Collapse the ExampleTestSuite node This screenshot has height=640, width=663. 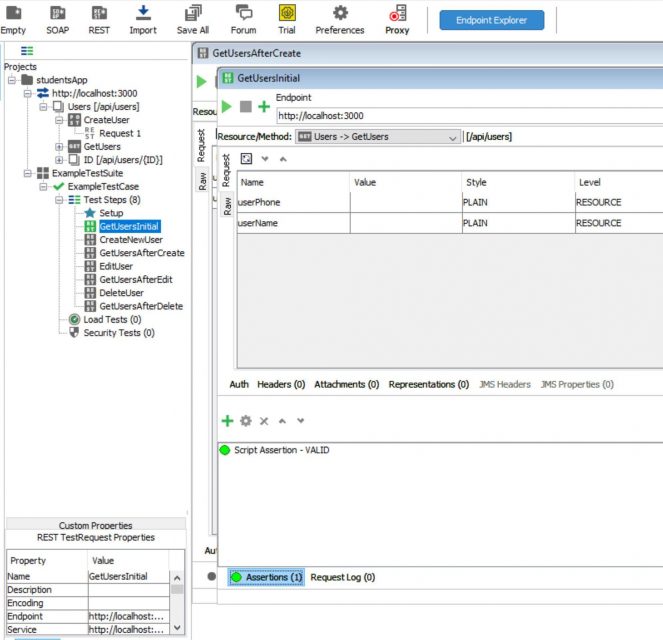(27, 173)
